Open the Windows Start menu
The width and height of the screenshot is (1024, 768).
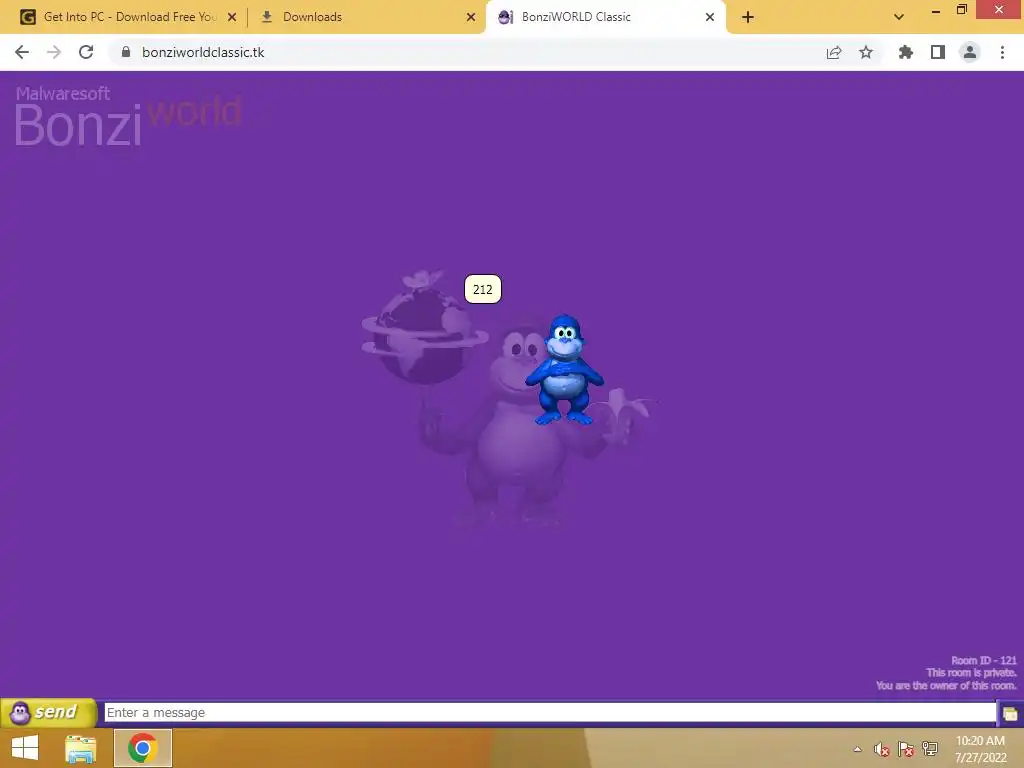click(25, 748)
